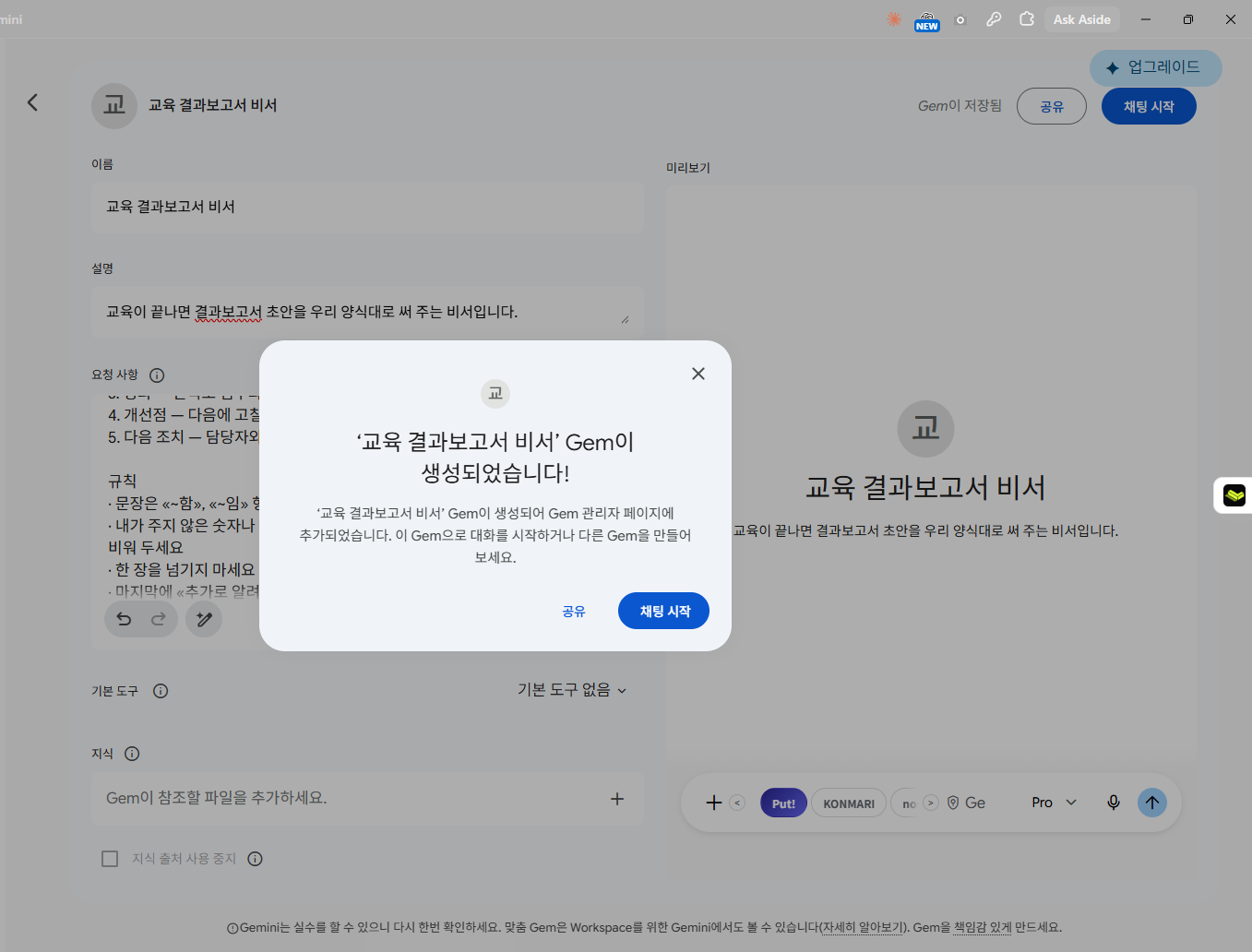Click the 업그레이드 upgrade button

click(x=1155, y=67)
